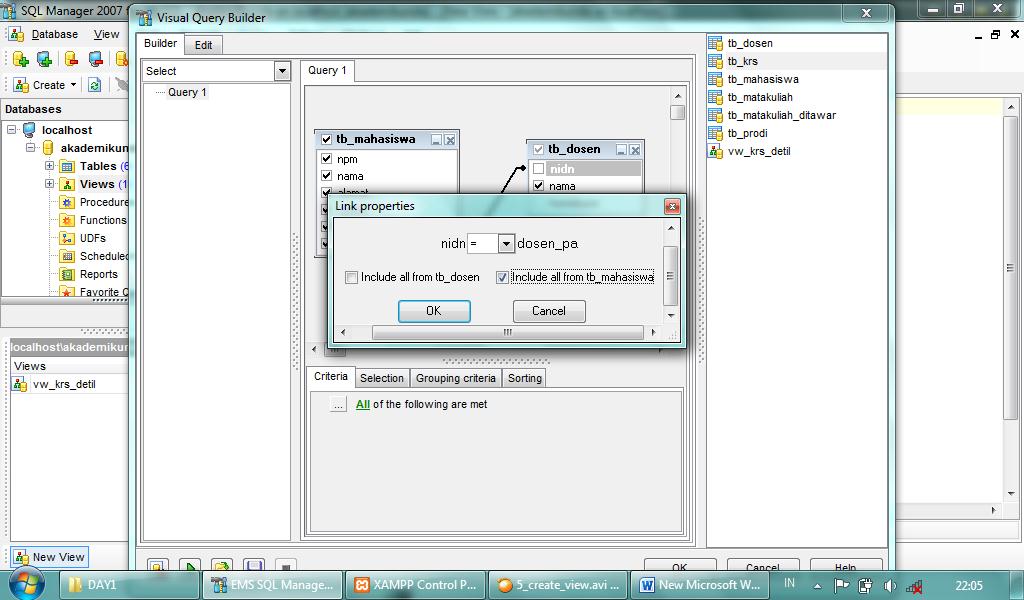Image resolution: width=1024 pixels, height=600 pixels.
Task: Click the ellipsis button in Criteria pane
Action: (x=338, y=405)
